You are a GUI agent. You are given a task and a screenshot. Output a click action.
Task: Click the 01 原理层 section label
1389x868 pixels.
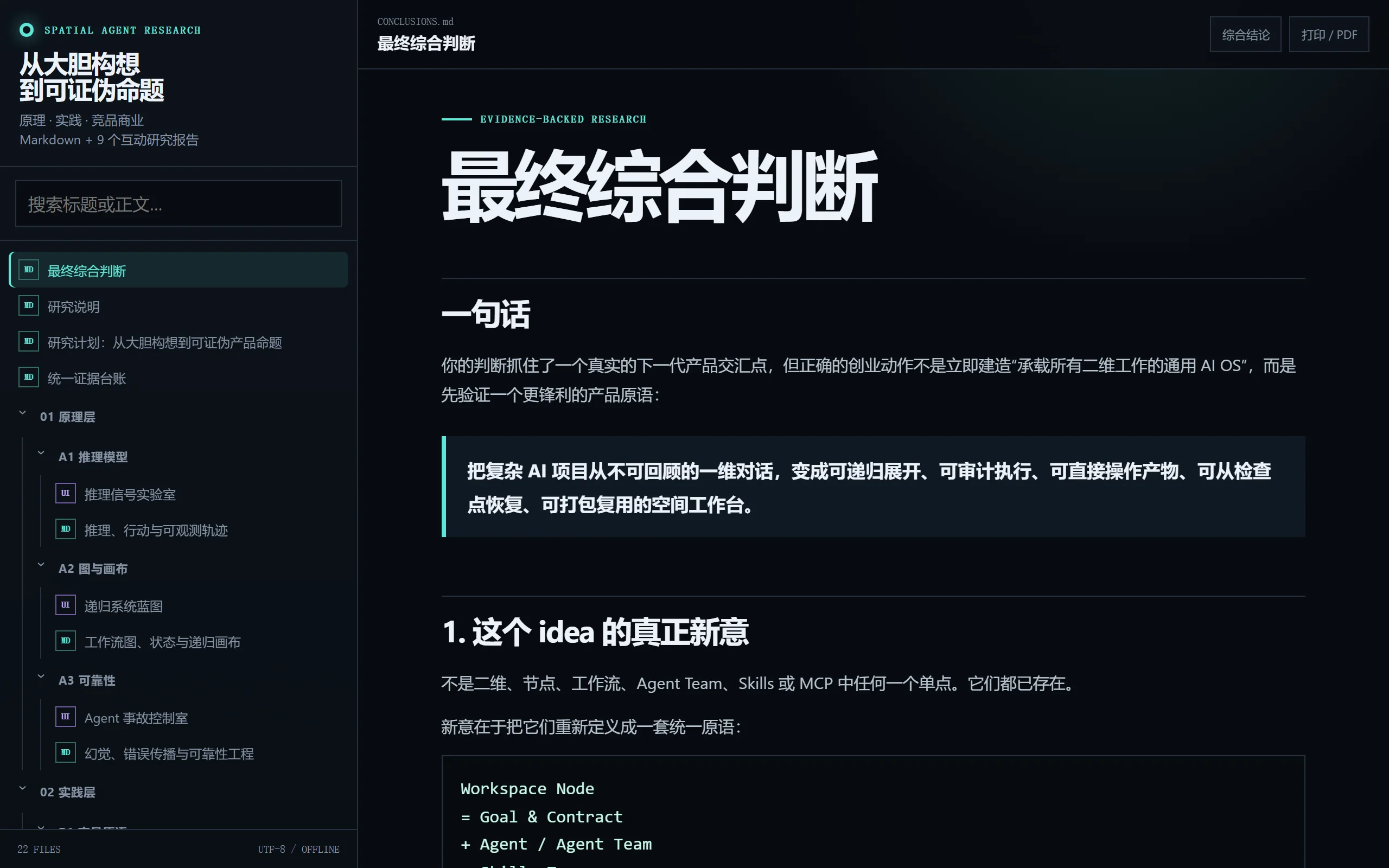[x=68, y=417]
